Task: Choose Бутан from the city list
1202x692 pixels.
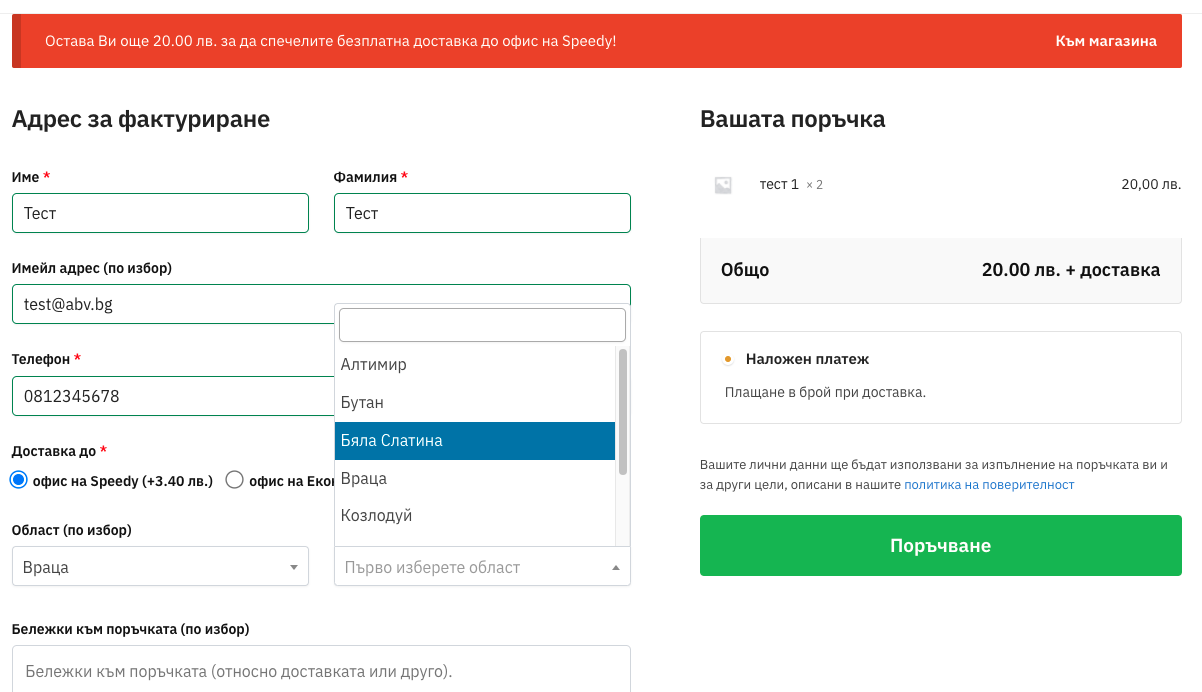Action: (475, 403)
